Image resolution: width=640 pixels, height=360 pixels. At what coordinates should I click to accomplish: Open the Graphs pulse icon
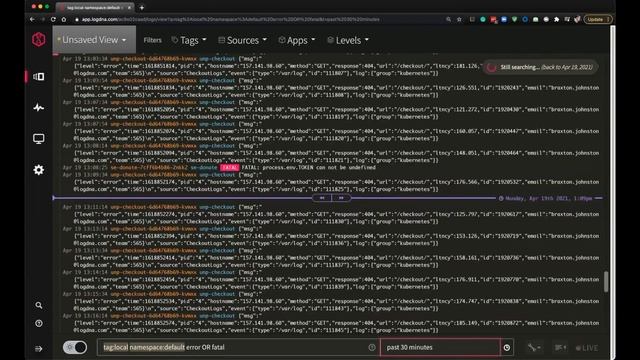click(x=39, y=108)
